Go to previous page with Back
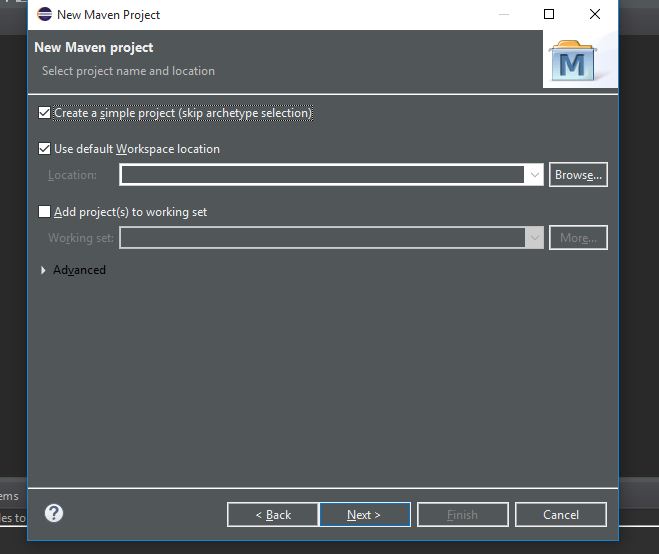 click(x=273, y=514)
